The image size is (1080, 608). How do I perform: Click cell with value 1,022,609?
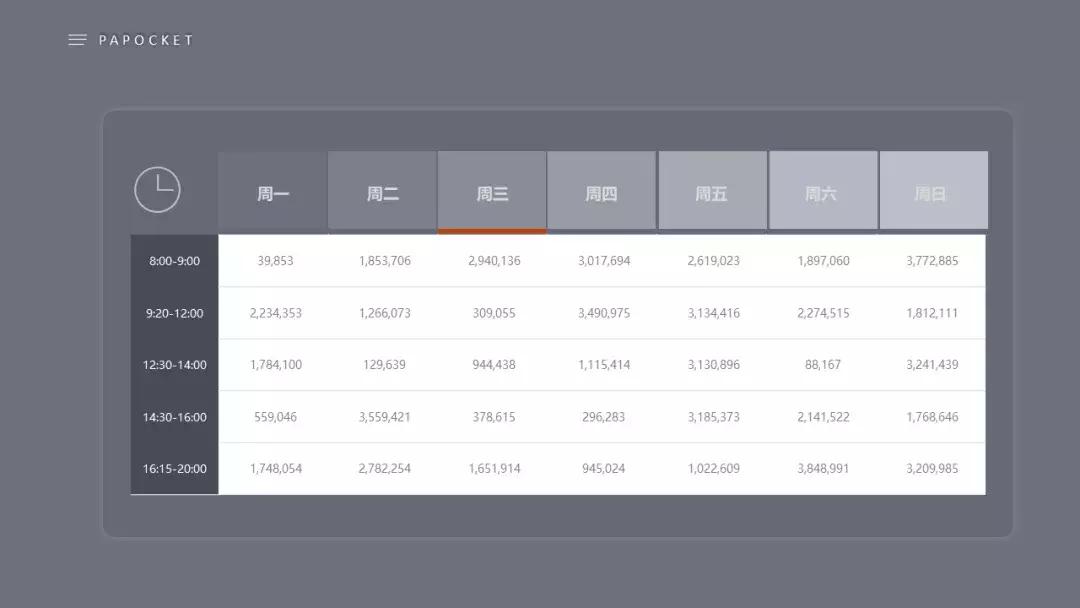(x=713, y=469)
